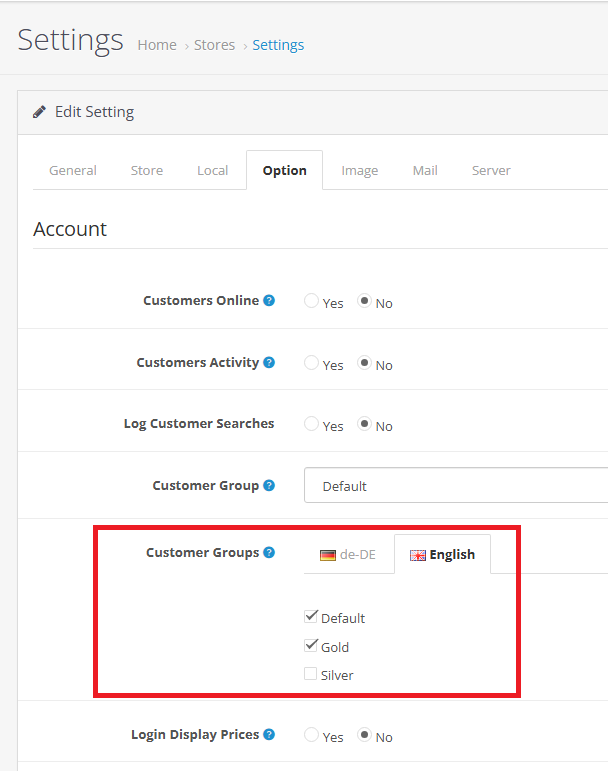
Task: Select No for Log Customer Searches
Action: [x=364, y=425]
